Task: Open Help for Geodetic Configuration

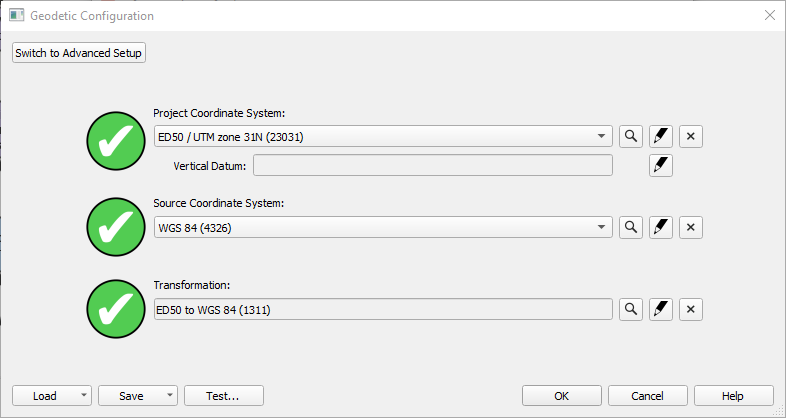Action: (x=733, y=396)
